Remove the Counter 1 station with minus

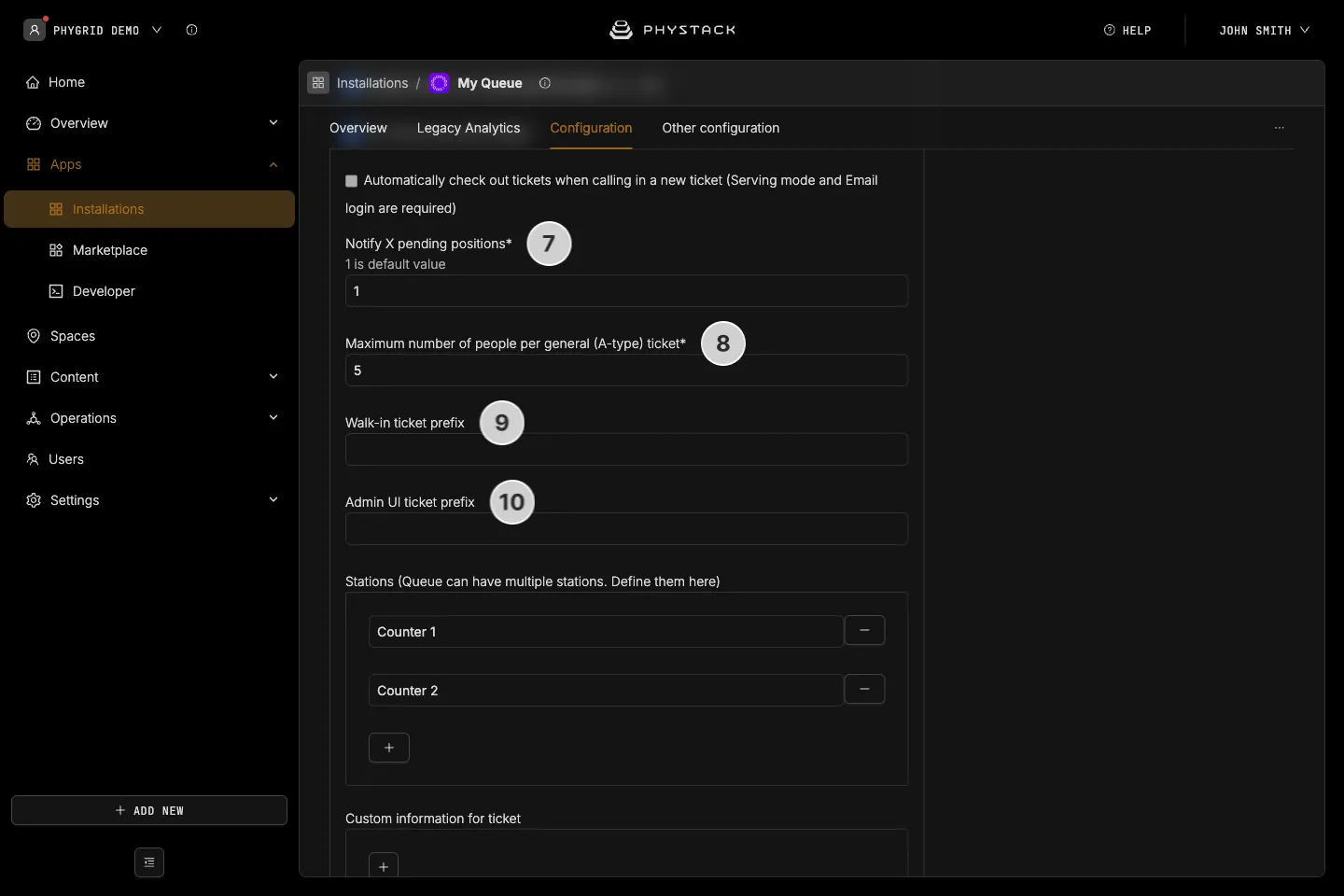pos(864,630)
